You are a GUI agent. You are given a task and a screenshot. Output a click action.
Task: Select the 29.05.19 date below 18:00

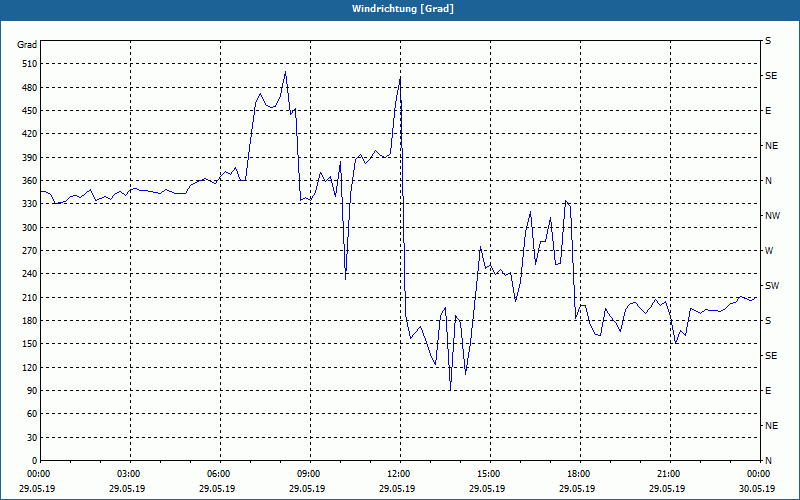click(x=577, y=489)
